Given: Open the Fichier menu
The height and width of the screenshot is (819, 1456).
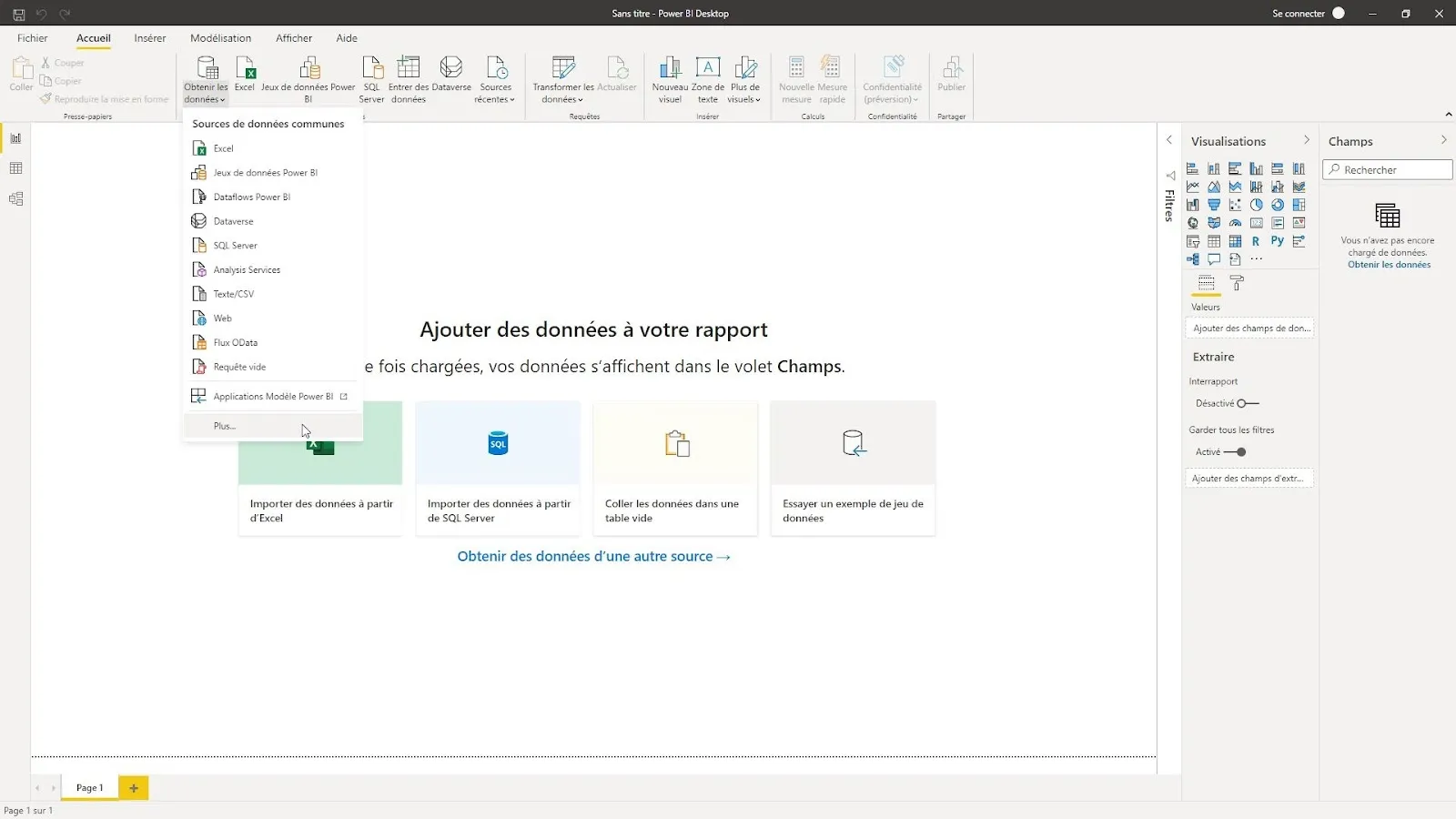Looking at the screenshot, I should click(x=32, y=38).
